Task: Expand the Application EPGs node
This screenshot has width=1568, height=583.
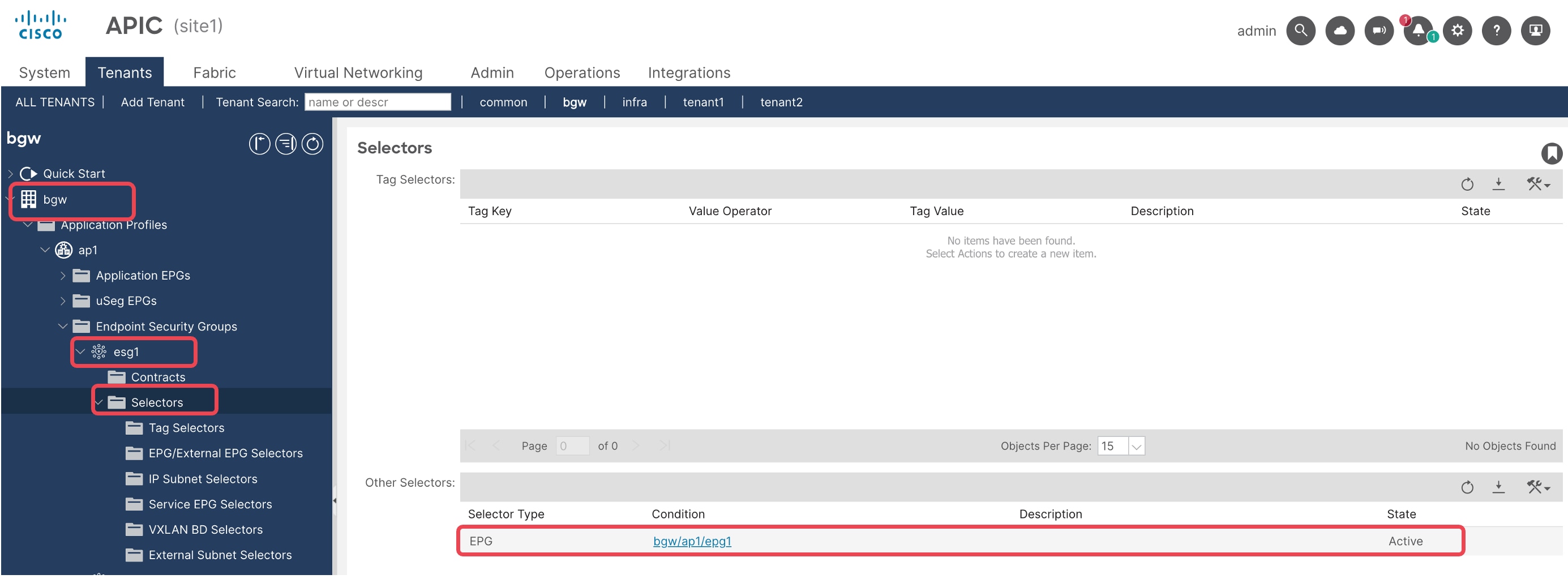Action: tap(63, 276)
